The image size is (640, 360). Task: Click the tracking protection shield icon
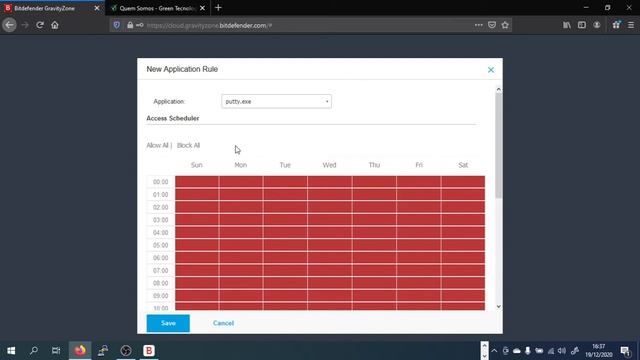(x=117, y=25)
